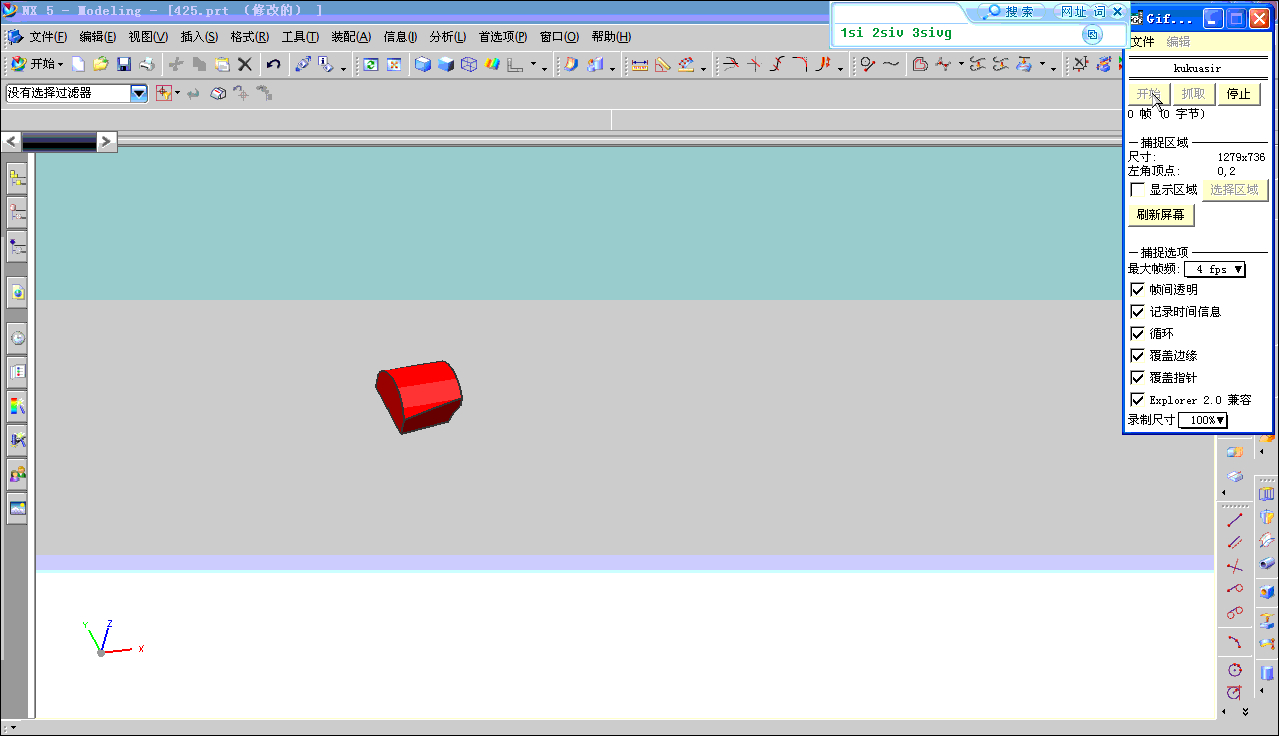Click the Fit view icon
1279x736 pixels.
(x=394, y=64)
